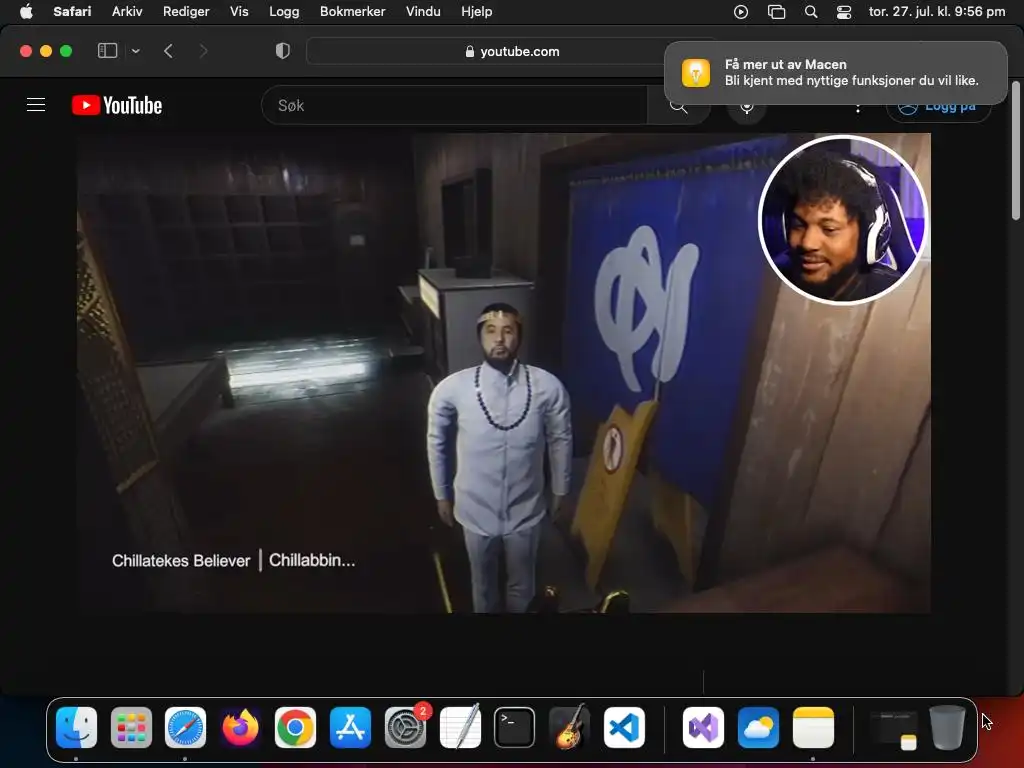Click the minimized window in the Dock
The width and height of the screenshot is (1024, 768).
[893, 728]
